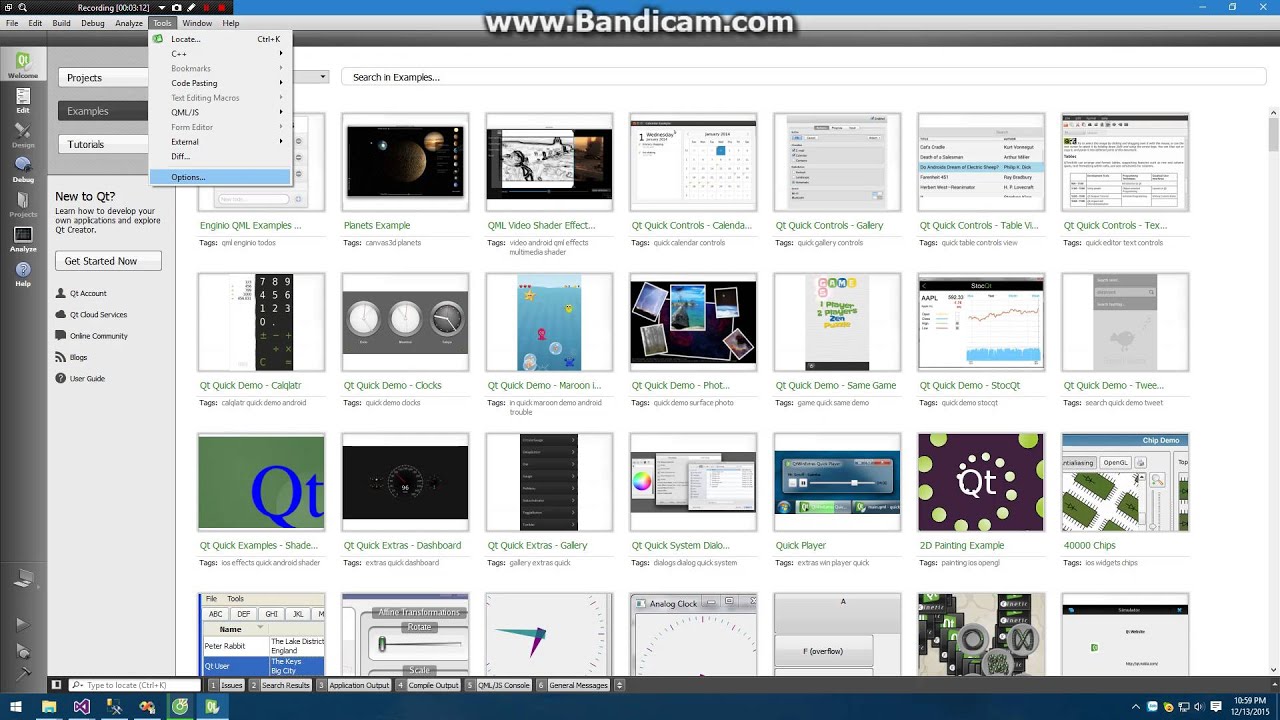
Task: Open Windows Start menu
Action: click(15, 706)
